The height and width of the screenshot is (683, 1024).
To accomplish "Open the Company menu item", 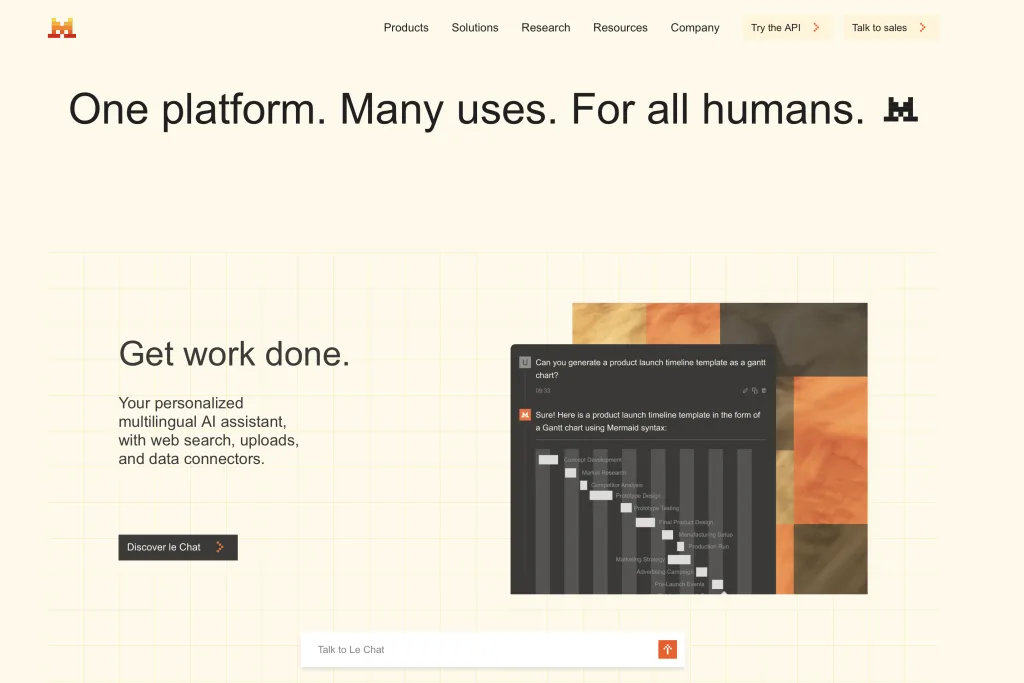I will (695, 28).
